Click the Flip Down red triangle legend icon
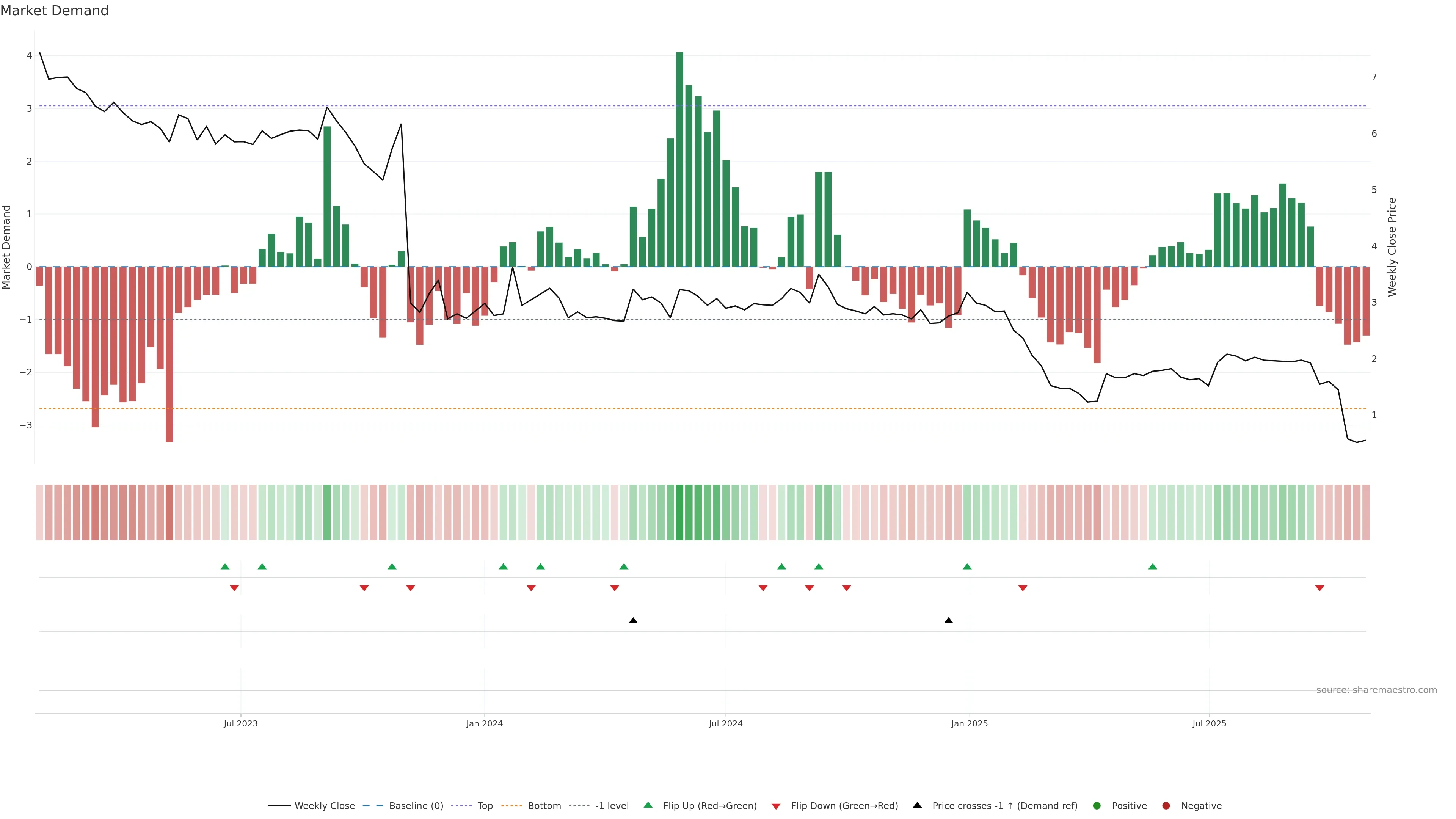The image size is (1456, 819). (776, 806)
